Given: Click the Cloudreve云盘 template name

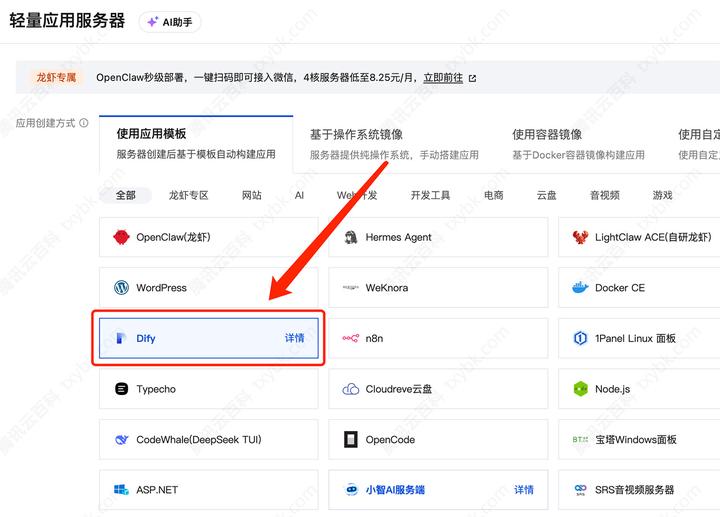Looking at the screenshot, I should point(399,389).
